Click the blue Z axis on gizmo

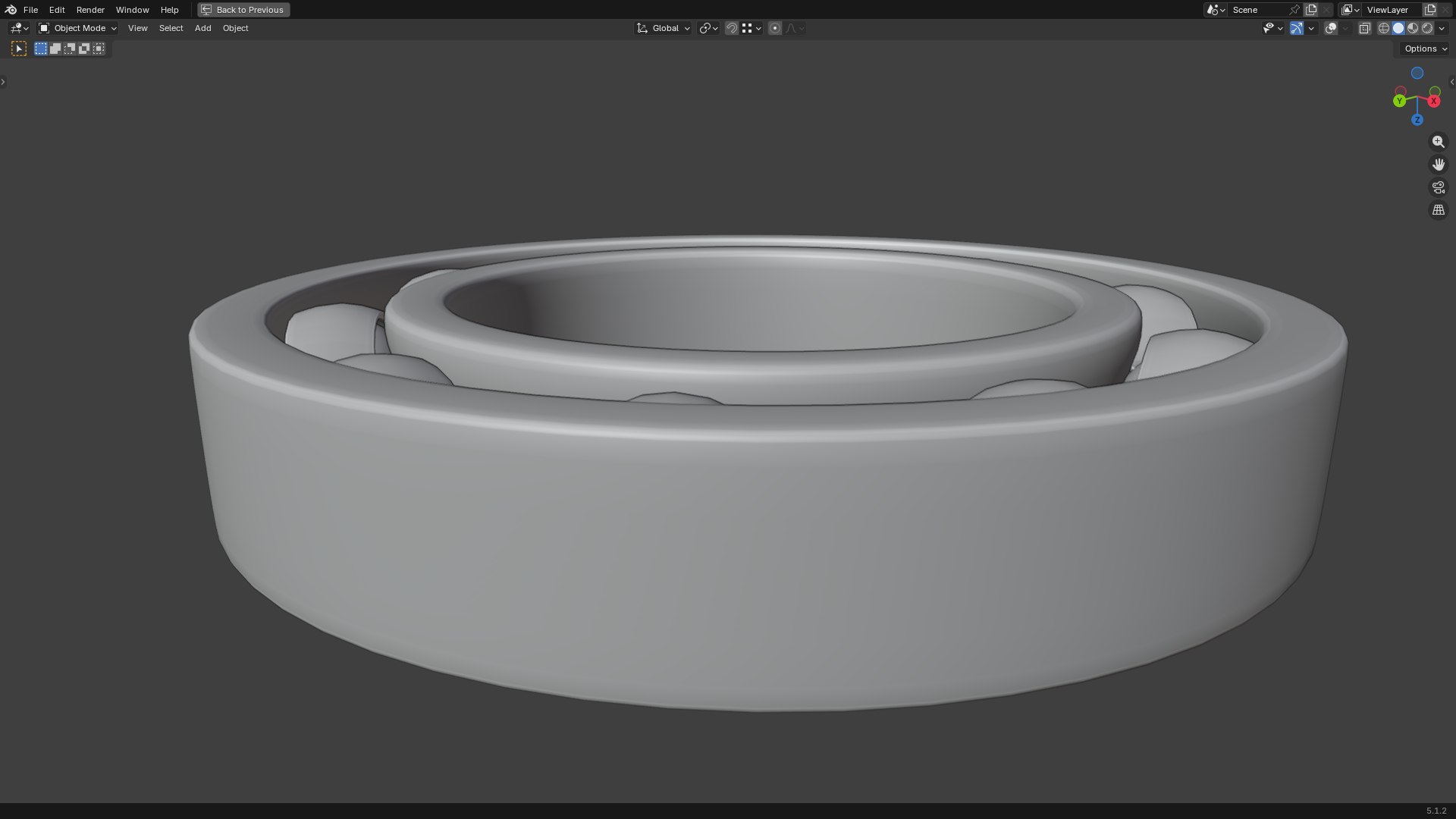1417,120
